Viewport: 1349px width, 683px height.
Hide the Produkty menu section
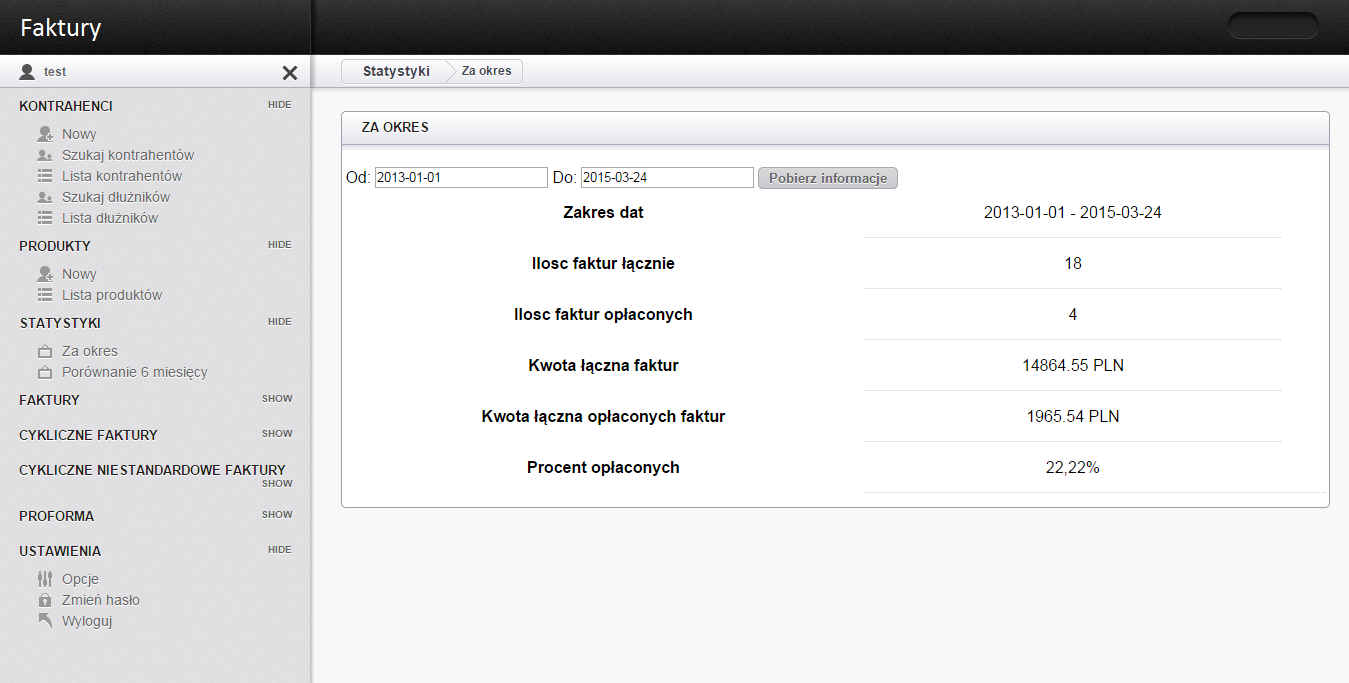[279, 245]
